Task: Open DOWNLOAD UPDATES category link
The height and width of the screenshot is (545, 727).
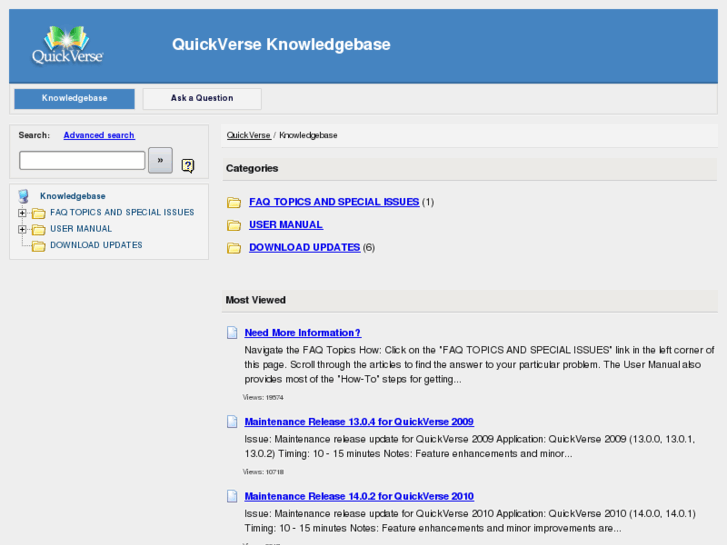Action: 305,247
